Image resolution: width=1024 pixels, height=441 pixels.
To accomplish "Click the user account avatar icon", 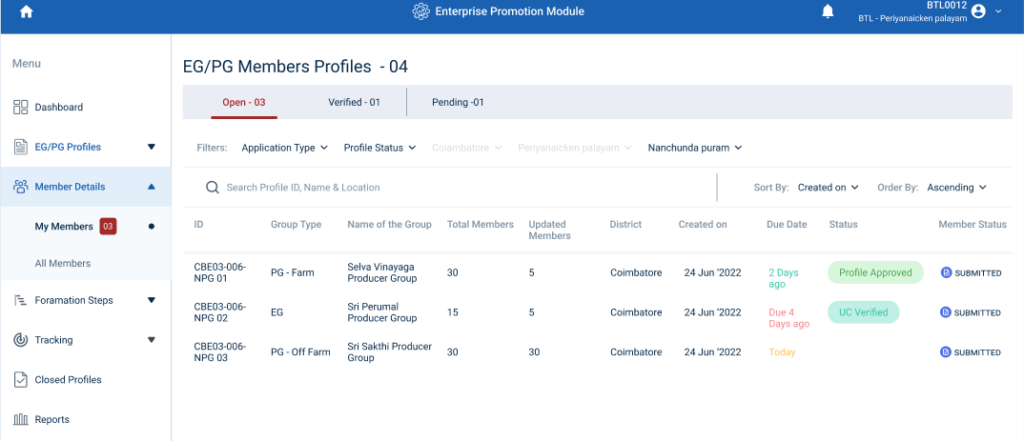I will [x=978, y=12].
